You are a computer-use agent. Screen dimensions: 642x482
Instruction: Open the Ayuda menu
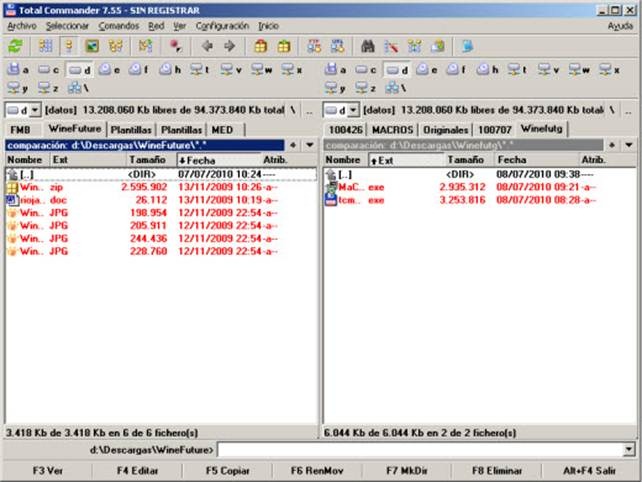point(620,26)
